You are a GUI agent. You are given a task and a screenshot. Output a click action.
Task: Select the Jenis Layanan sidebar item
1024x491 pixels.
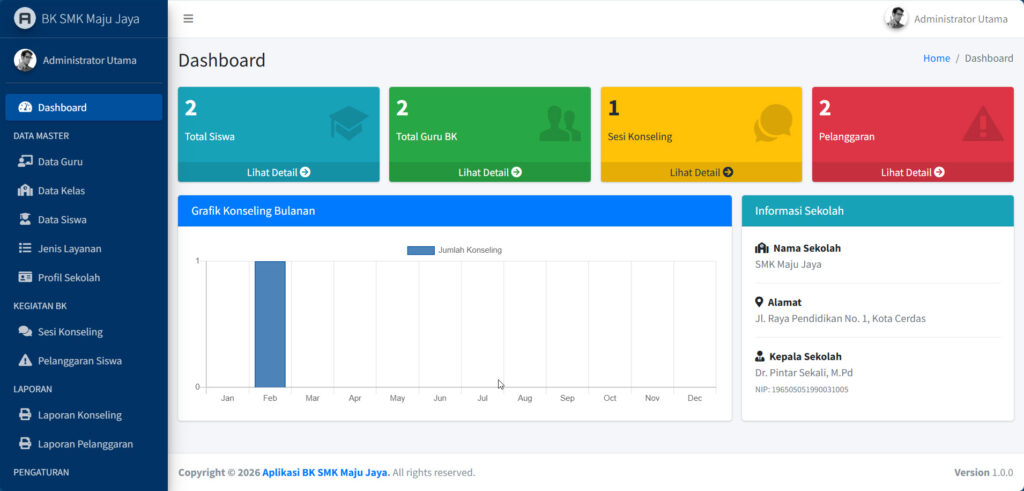pos(69,248)
